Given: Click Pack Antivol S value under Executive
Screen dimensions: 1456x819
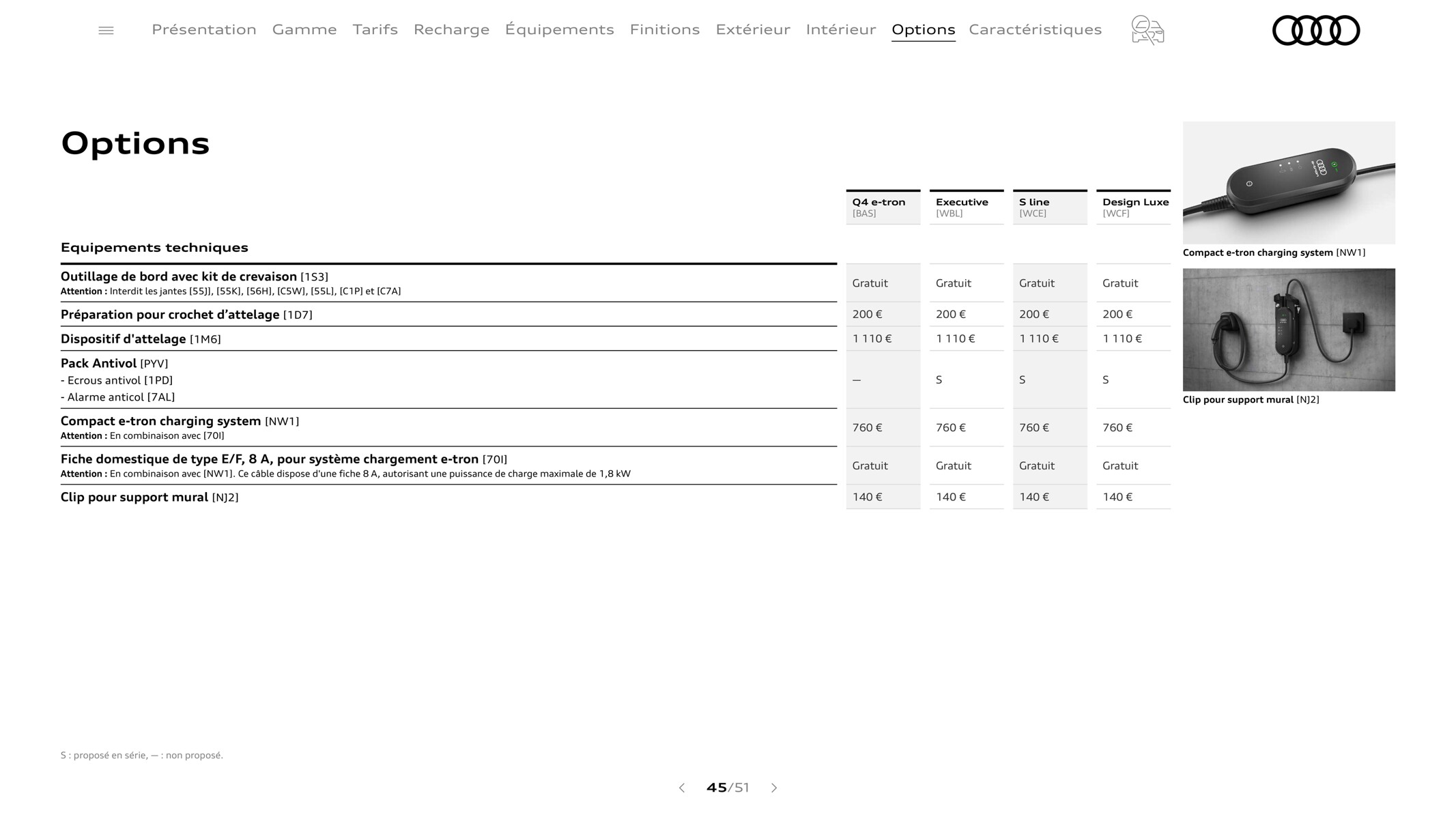Looking at the screenshot, I should [939, 380].
